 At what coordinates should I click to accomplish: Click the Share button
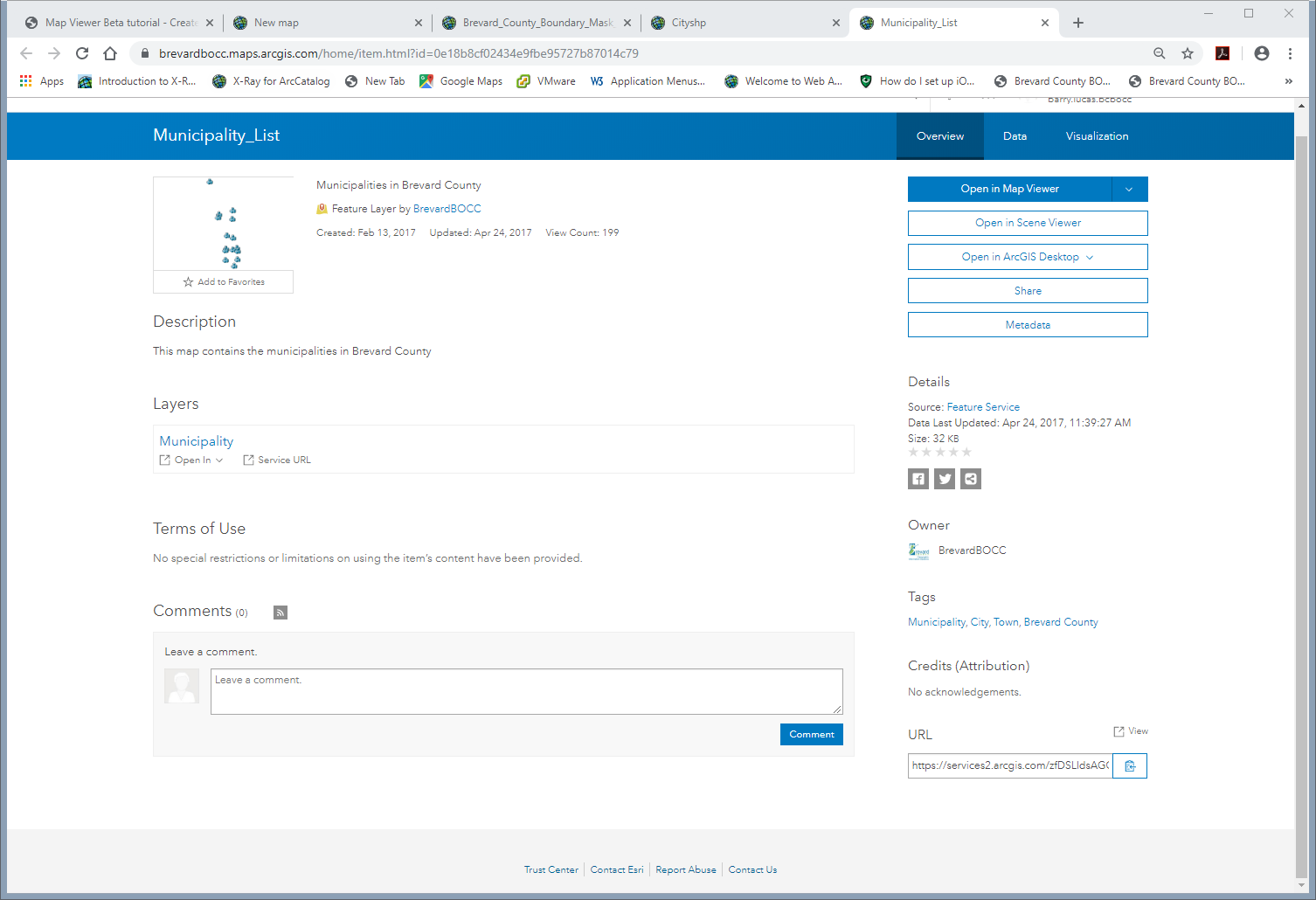pyautogui.click(x=1028, y=291)
